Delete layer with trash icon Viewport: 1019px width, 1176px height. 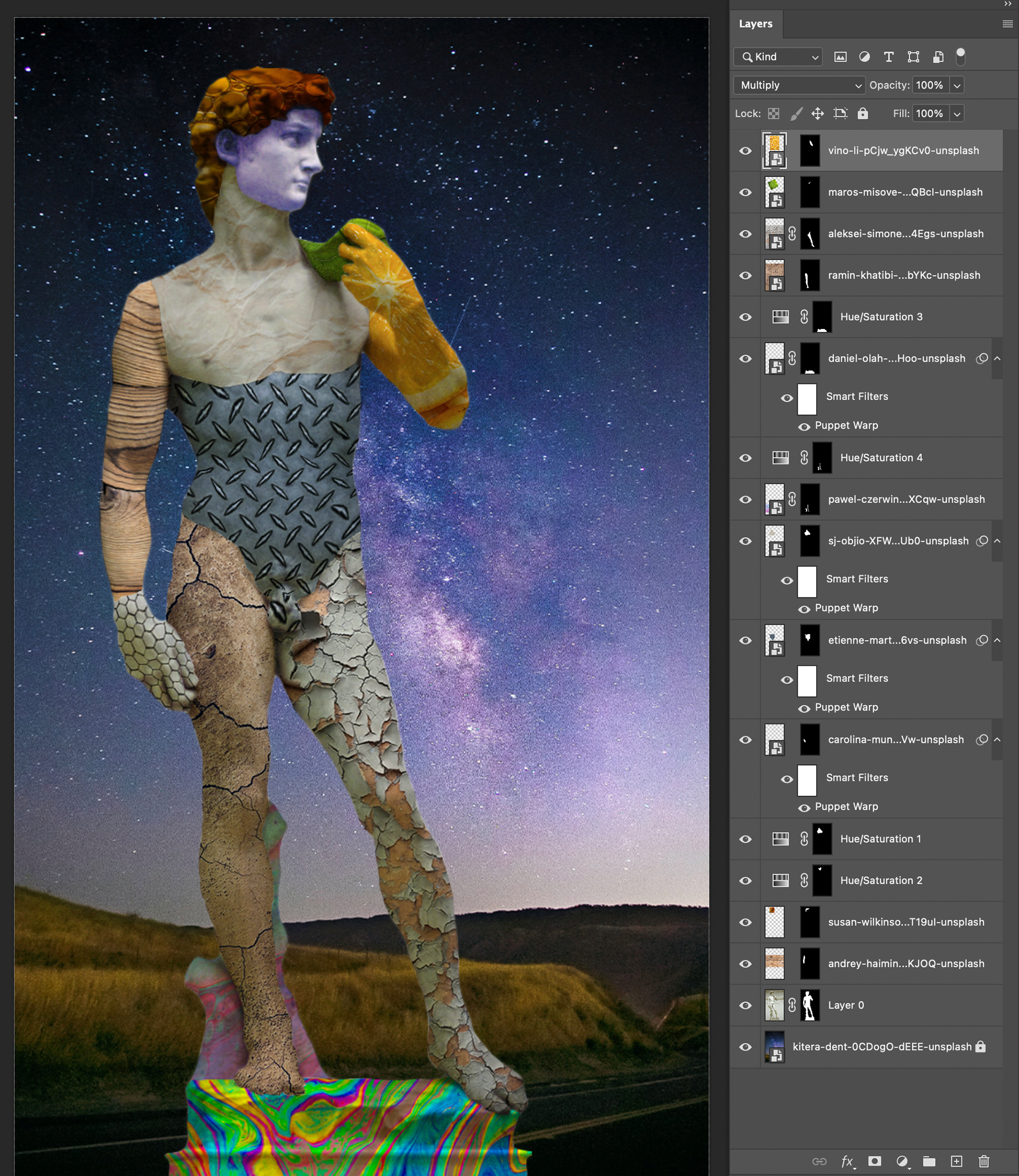tap(984, 1161)
